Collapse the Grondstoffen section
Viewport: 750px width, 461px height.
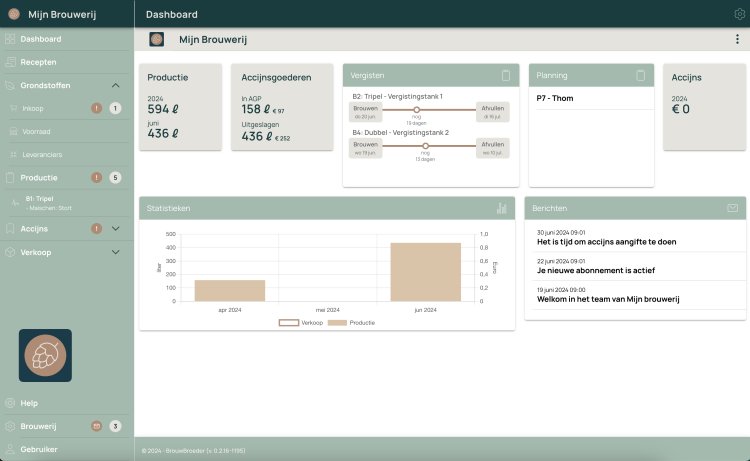[116, 86]
